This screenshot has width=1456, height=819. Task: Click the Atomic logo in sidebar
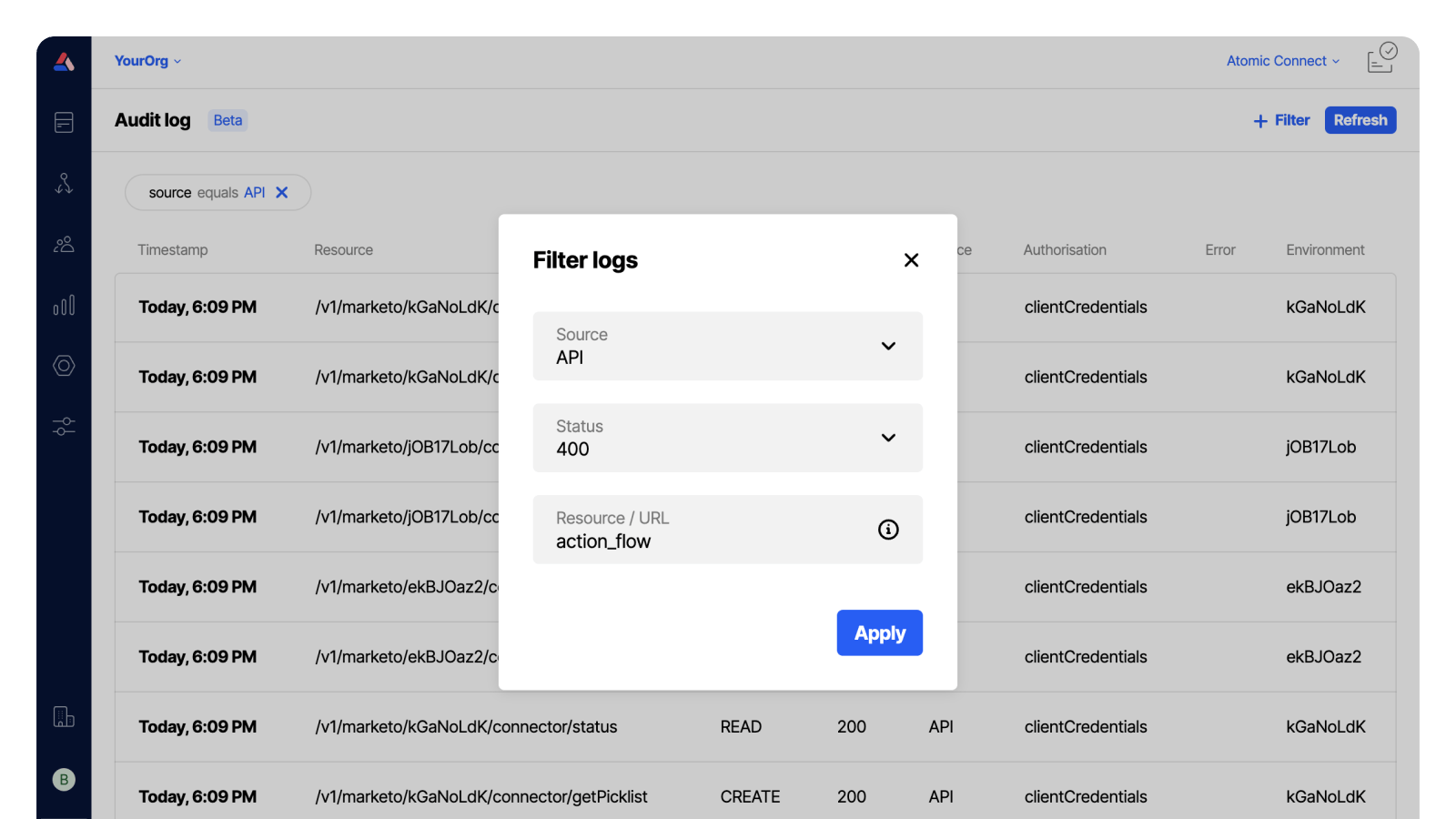click(x=64, y=62)
